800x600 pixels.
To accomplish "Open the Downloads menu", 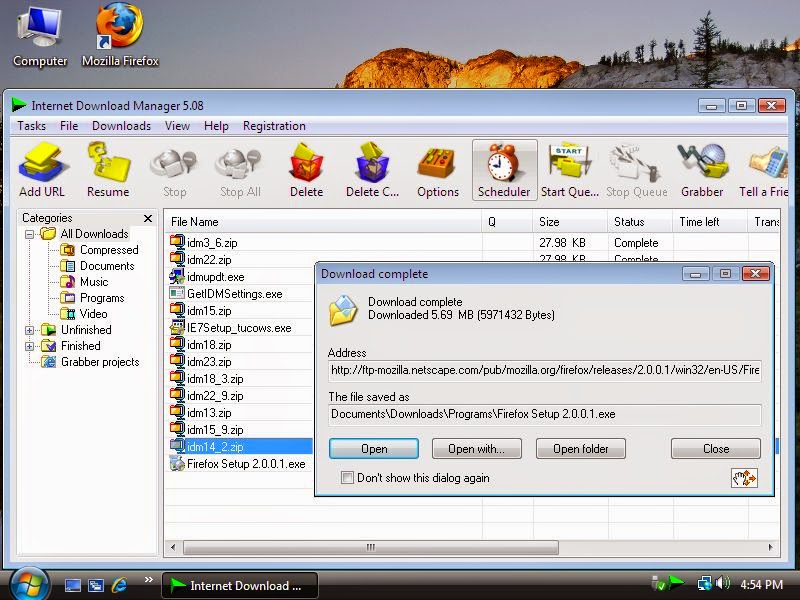I will [x=121, y=126].
